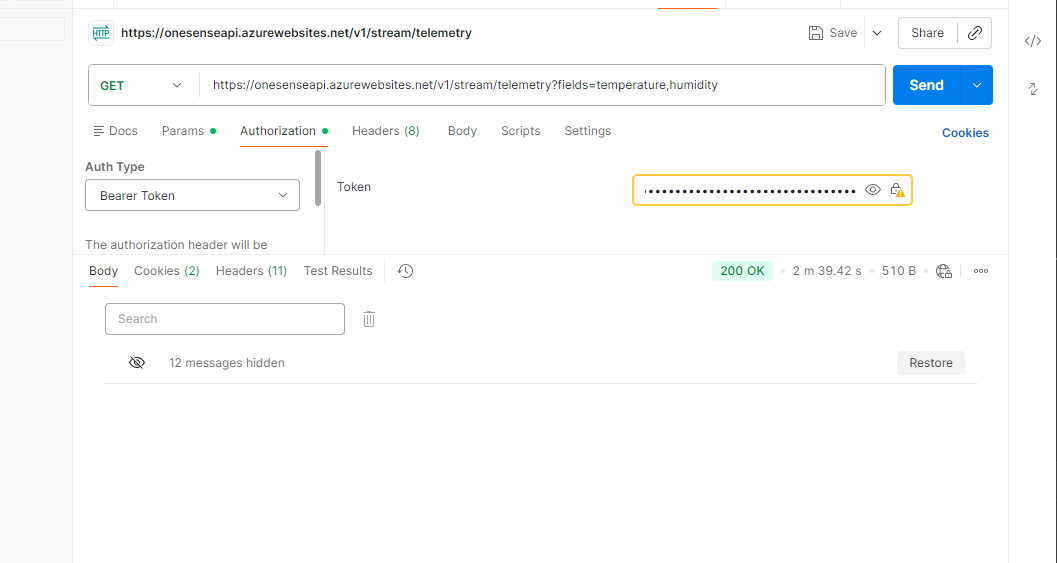This screenshot has height=563, width=1057.
Task: Click the 510 B response size
Action: [899, 271]
